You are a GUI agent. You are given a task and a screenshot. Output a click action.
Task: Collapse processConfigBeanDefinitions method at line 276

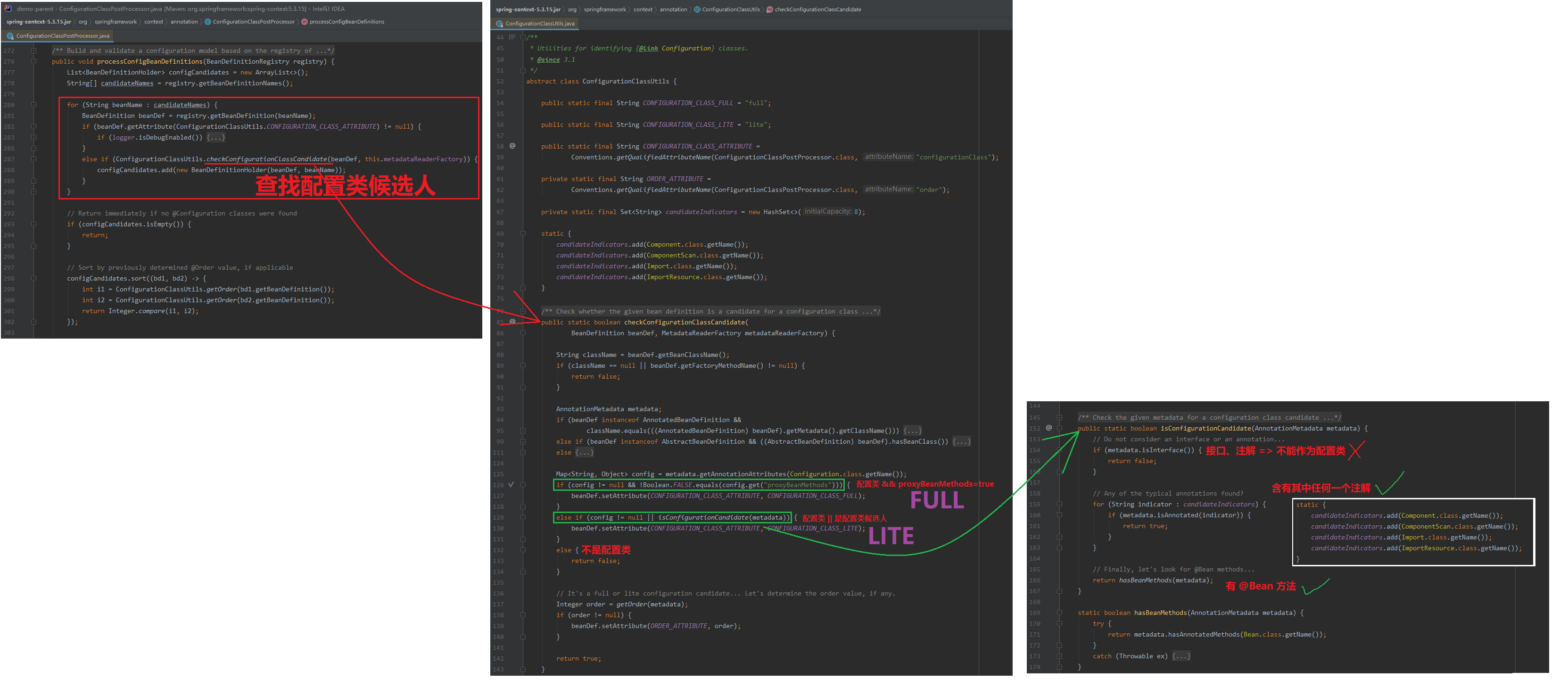[34, 61]
